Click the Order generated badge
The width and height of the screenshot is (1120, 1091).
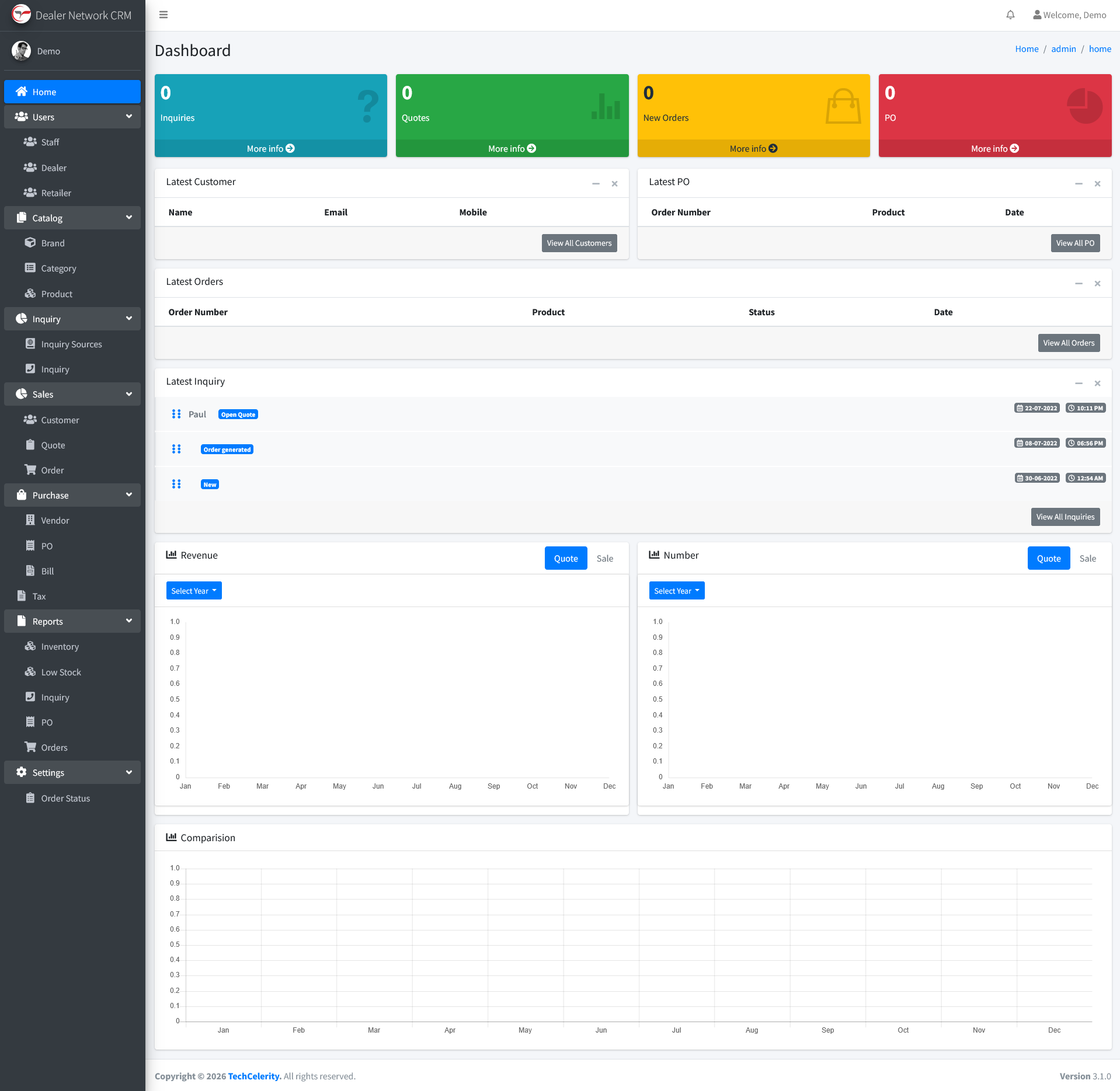pyautogui.click(x=227, y=449)
